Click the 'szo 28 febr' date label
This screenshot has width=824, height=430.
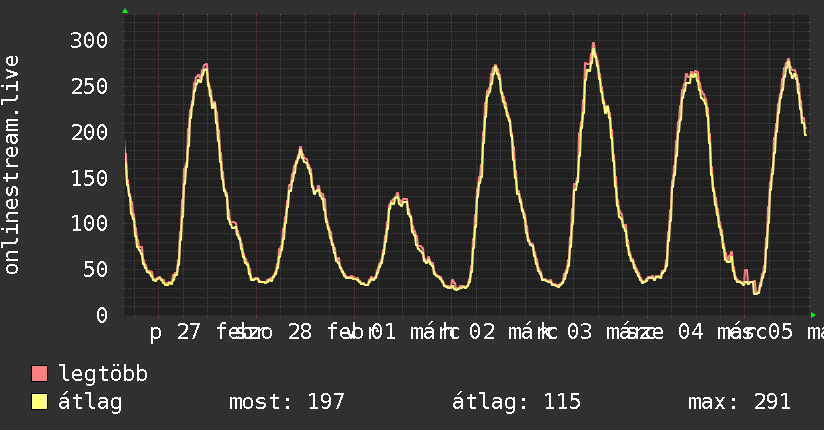pyautogui.click(x=306, y=332)
